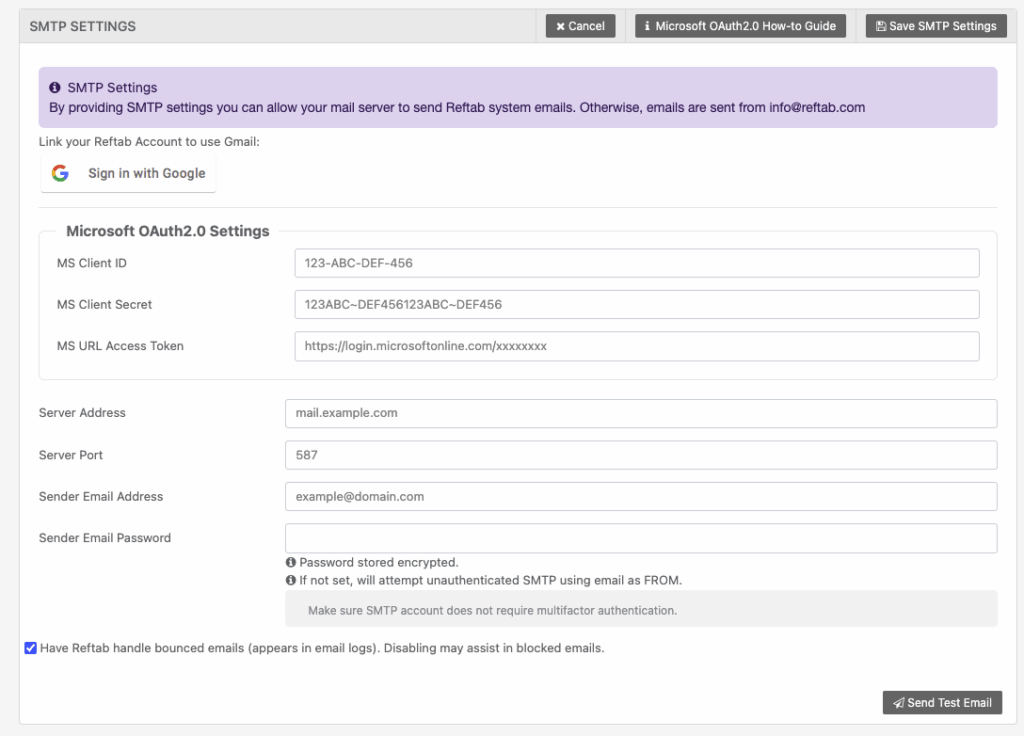The height and width of the screenshot is (736, 1024).
Task: Select Sign in with Google
Action: coord(128,172)
